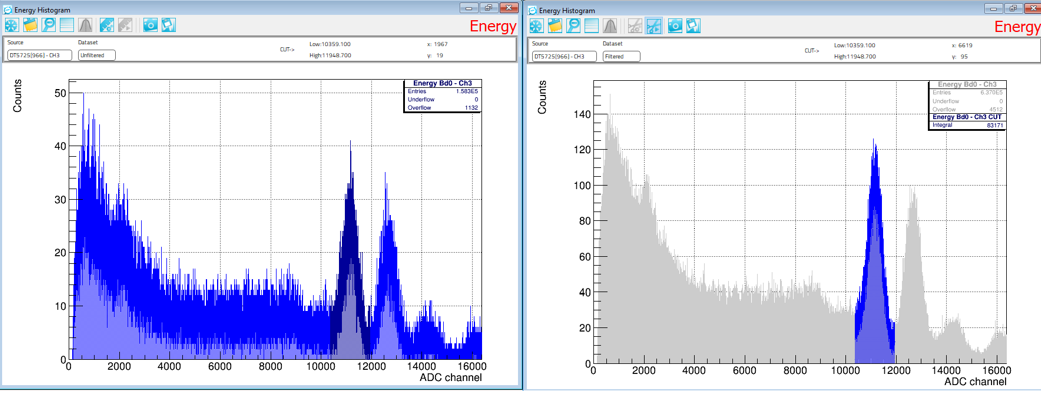Click the zoom-out magnifier in left window toolbar

point(48,25)
